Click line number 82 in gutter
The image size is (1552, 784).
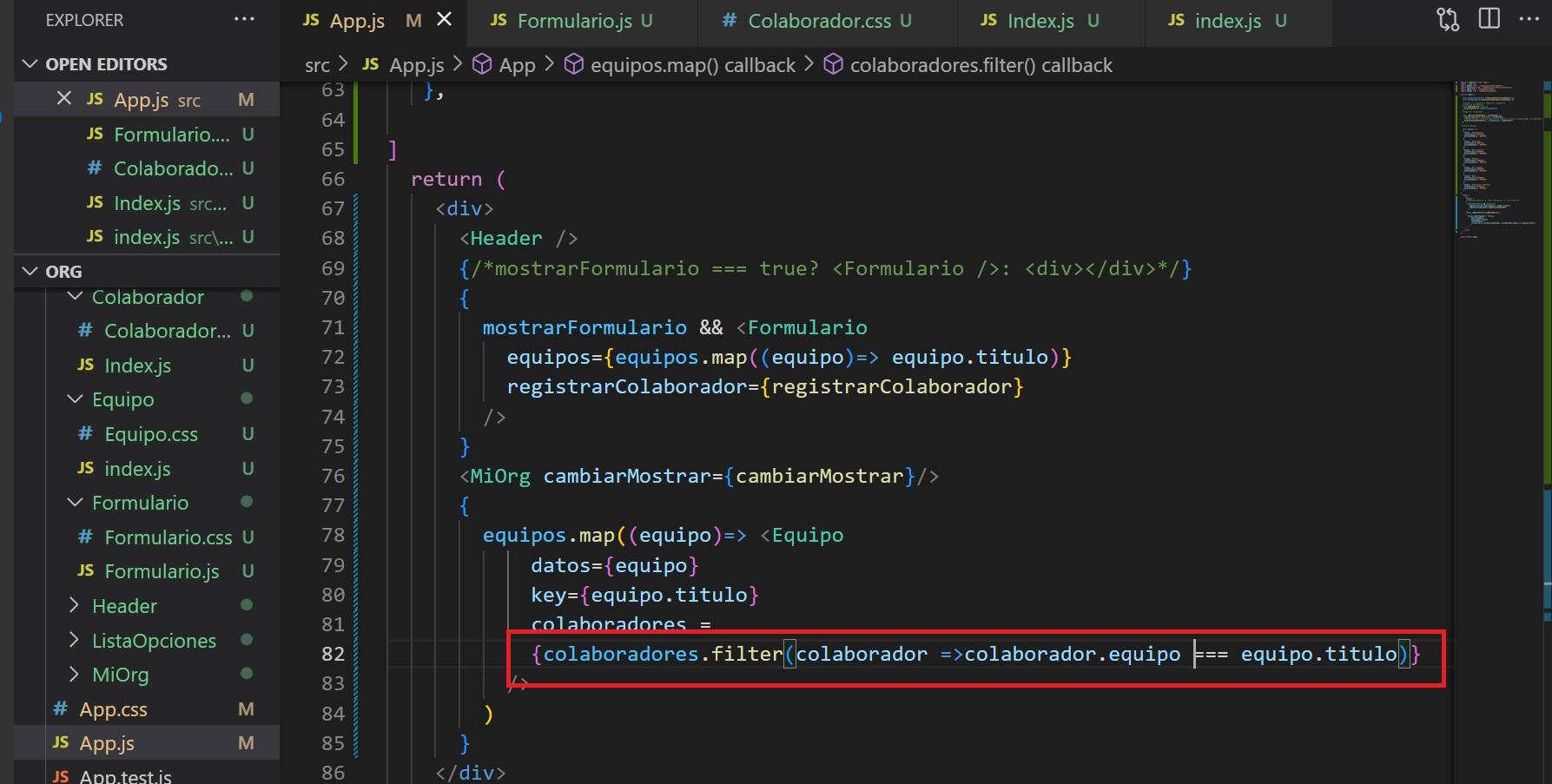[333, 654]
